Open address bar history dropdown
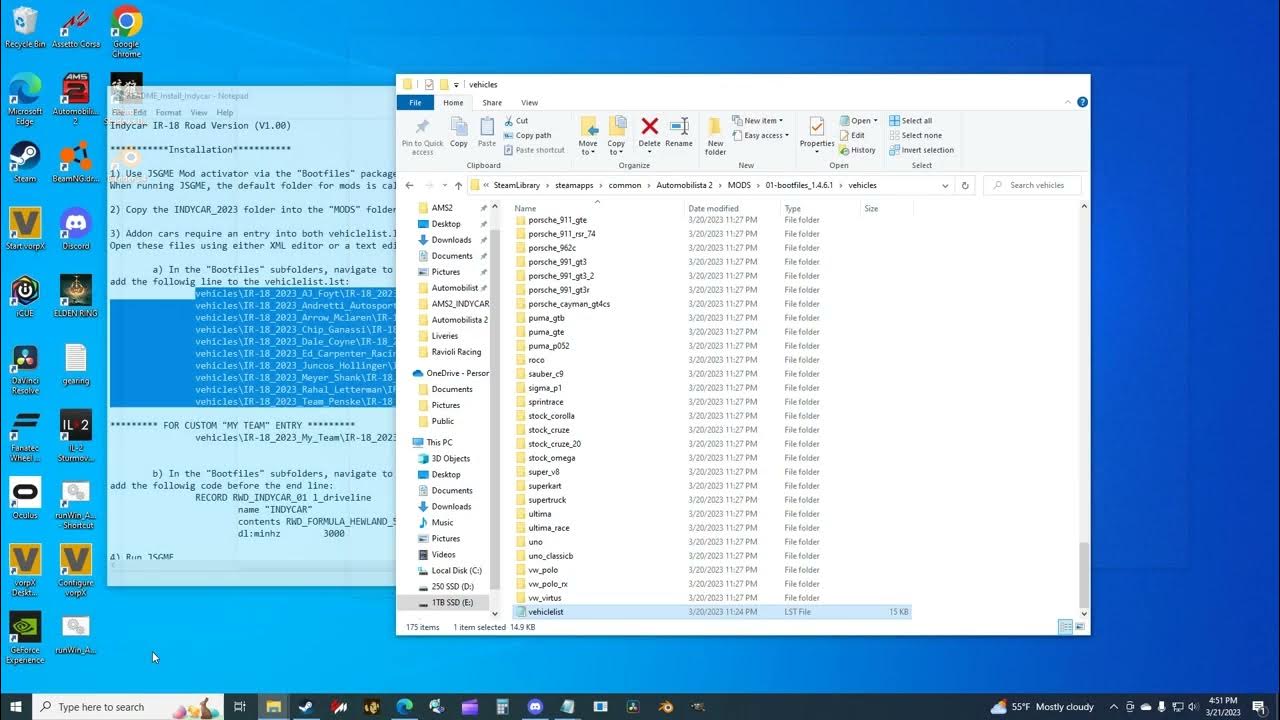The height and width of the screenshot is (720, 1280). [945, 185]
